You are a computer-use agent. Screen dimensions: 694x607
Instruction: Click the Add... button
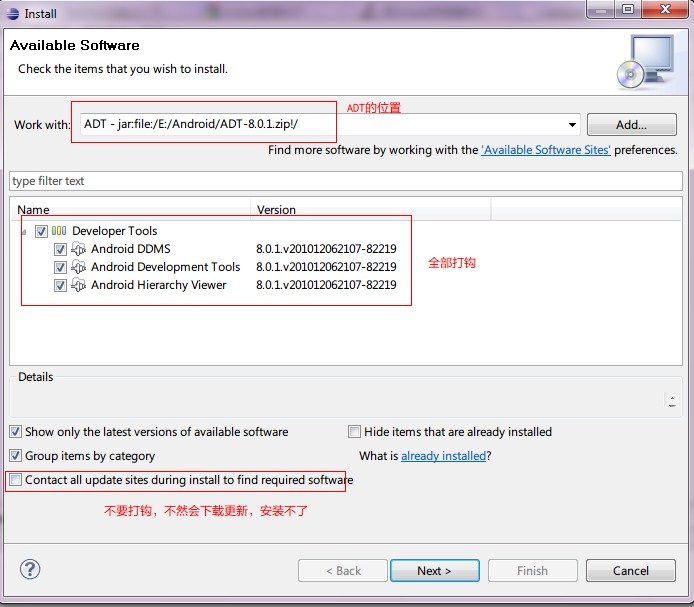pyautogui.click(x=632, y=125)
